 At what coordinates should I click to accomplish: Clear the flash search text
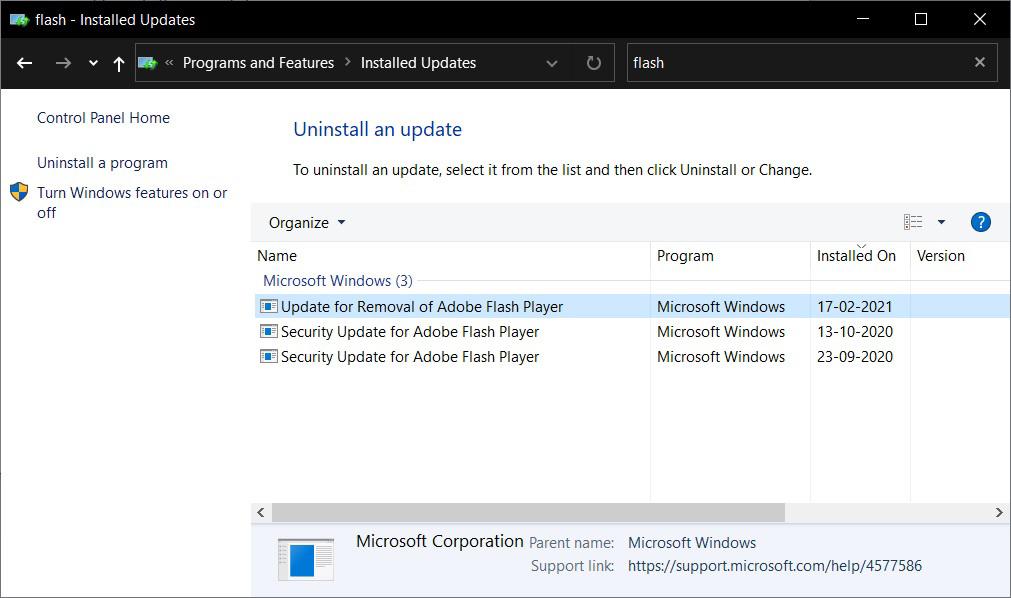[x=980, y=62]
